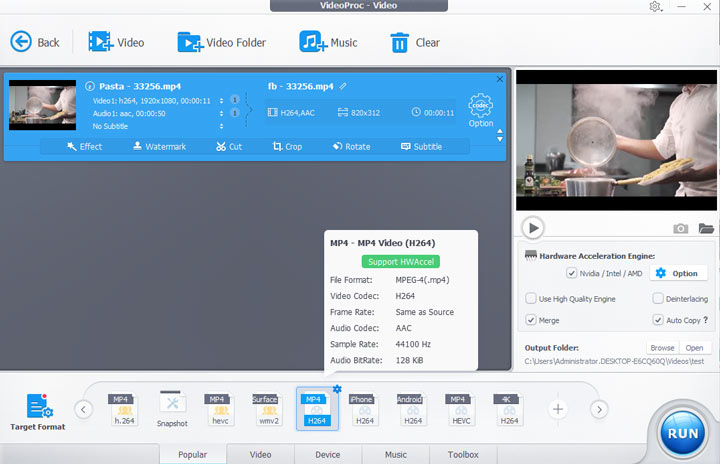Select the Android H264 preset
Viewport: 720px width, 464px height.
[x=413, y=409]
